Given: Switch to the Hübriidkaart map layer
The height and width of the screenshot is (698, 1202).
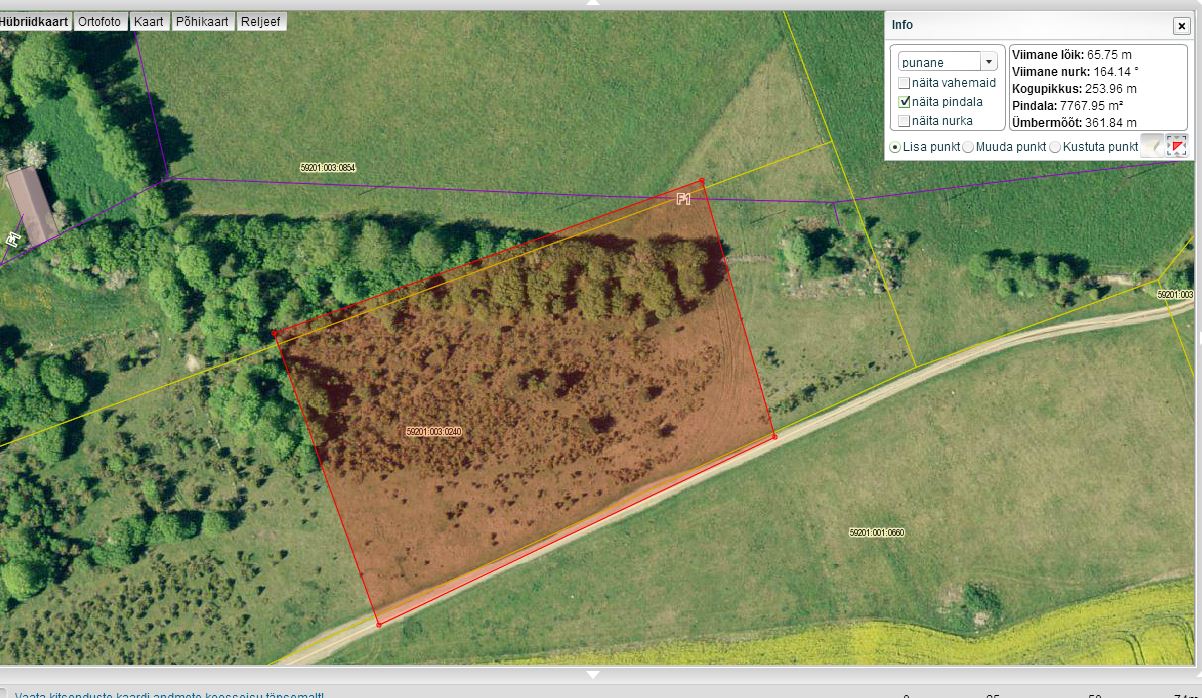Looking at the screenshot, I should (35, 21).
